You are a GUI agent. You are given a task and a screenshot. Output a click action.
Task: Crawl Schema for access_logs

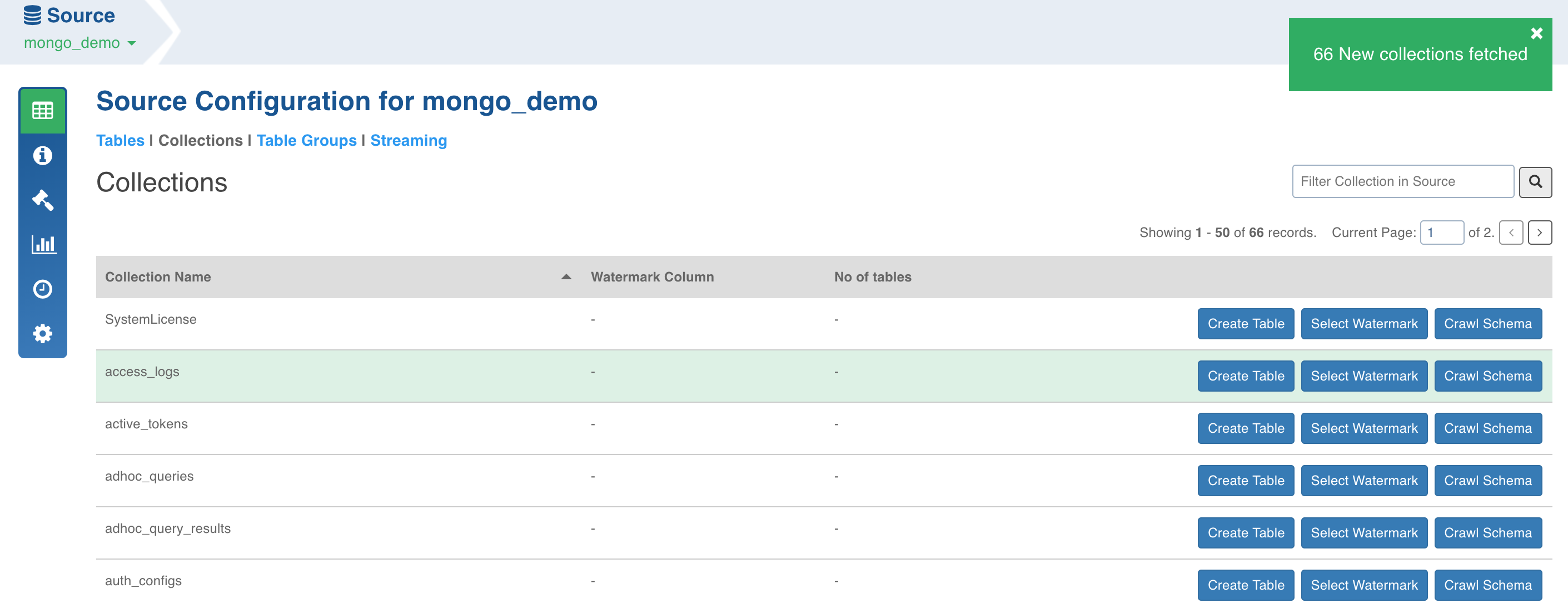pos(1487,377)
